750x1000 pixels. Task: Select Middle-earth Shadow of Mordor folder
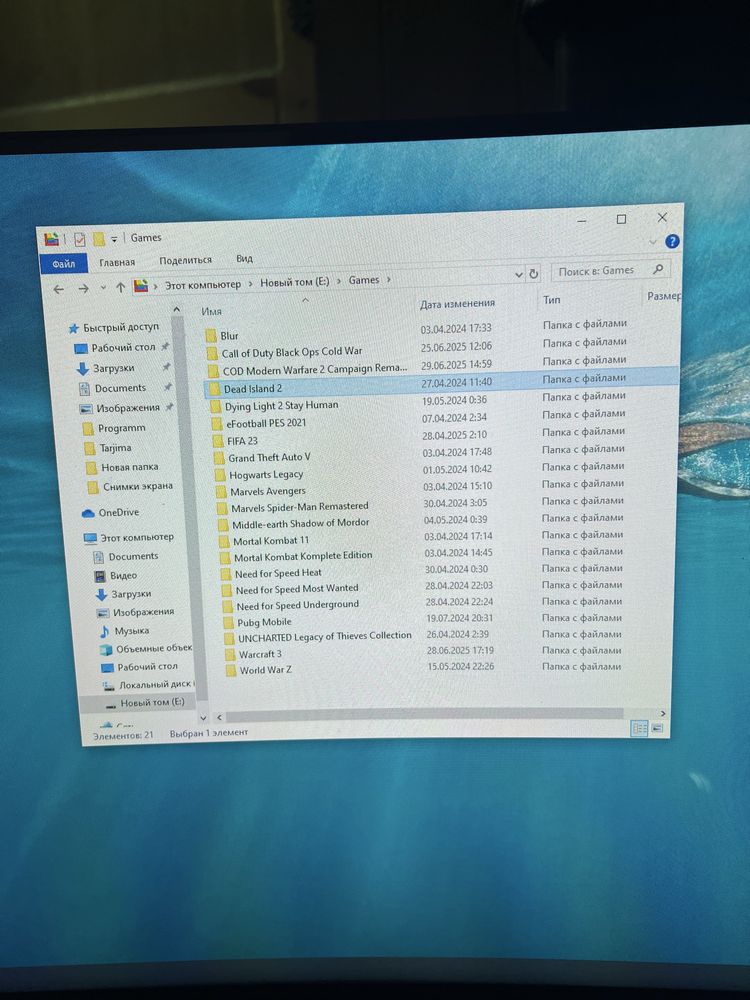(293, 524)
